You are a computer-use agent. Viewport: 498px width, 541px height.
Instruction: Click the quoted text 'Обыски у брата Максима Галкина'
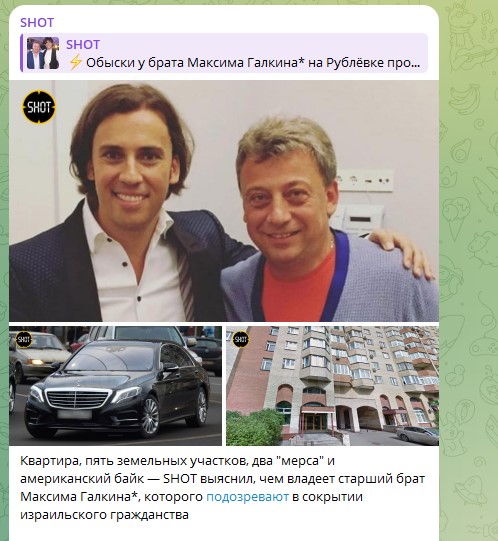pos(195,63)
